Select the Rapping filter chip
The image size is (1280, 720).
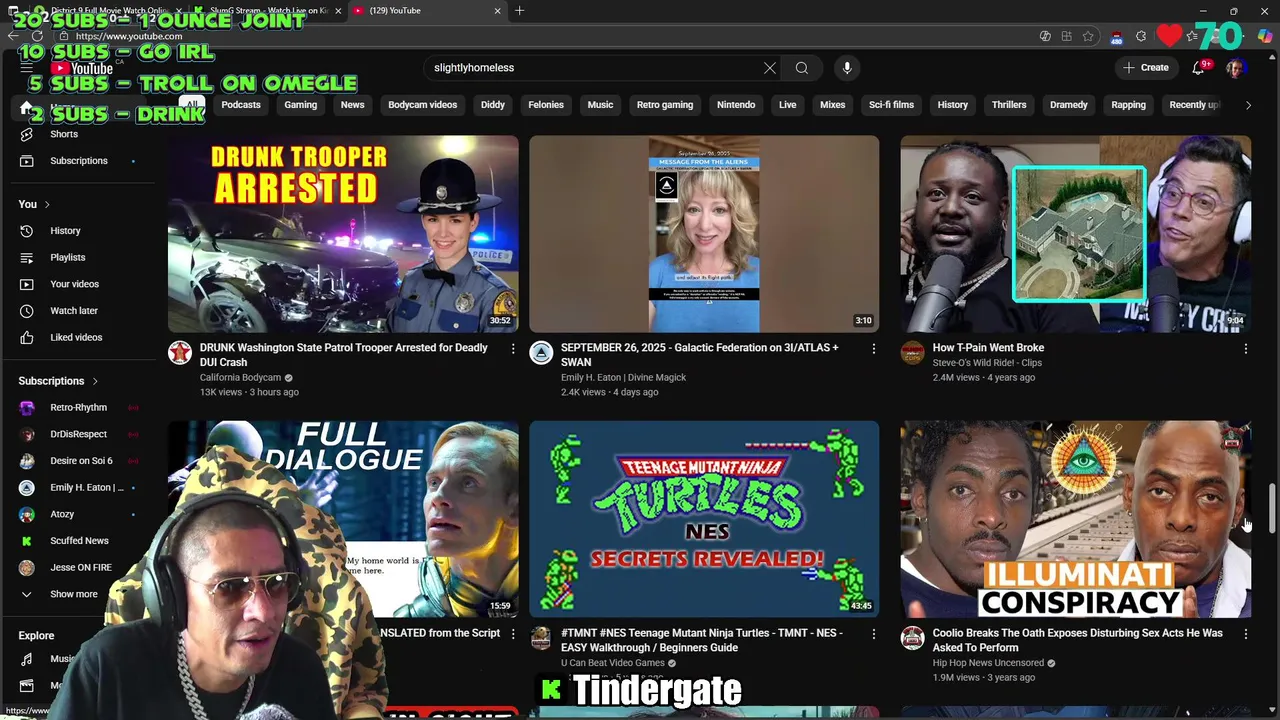(1129, 105)
